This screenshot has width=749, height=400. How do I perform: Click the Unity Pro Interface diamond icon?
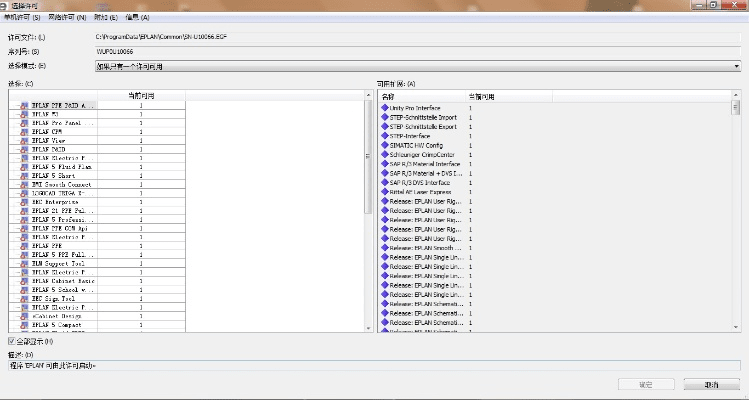[x=385, y=106]
